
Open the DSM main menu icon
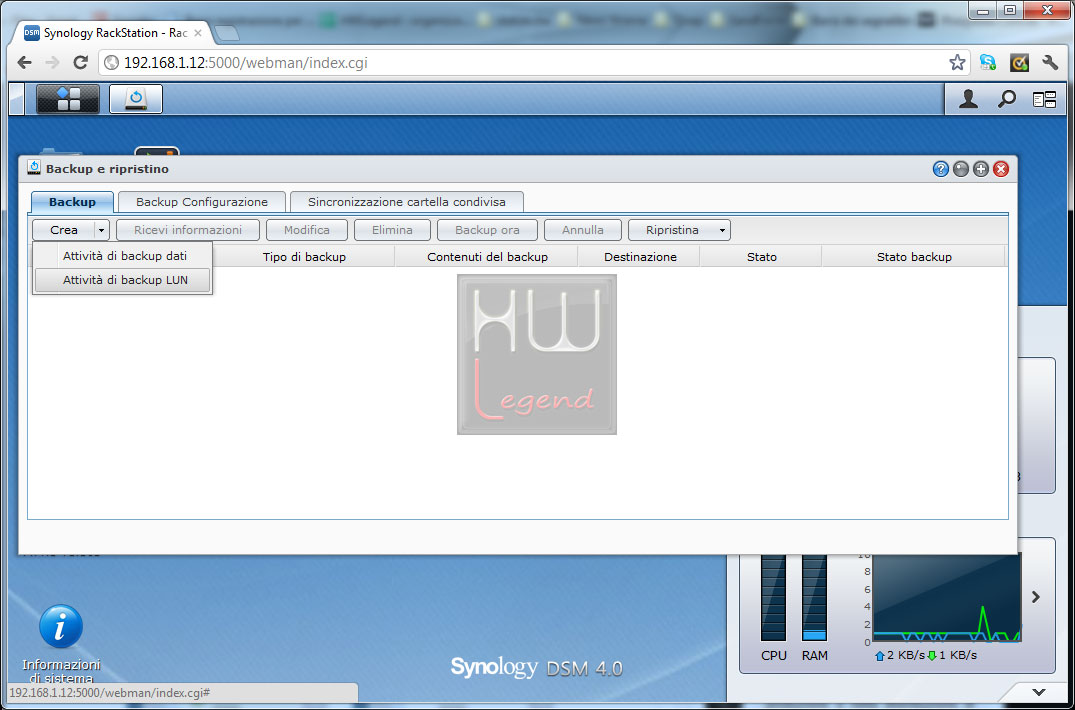point(68,99)
